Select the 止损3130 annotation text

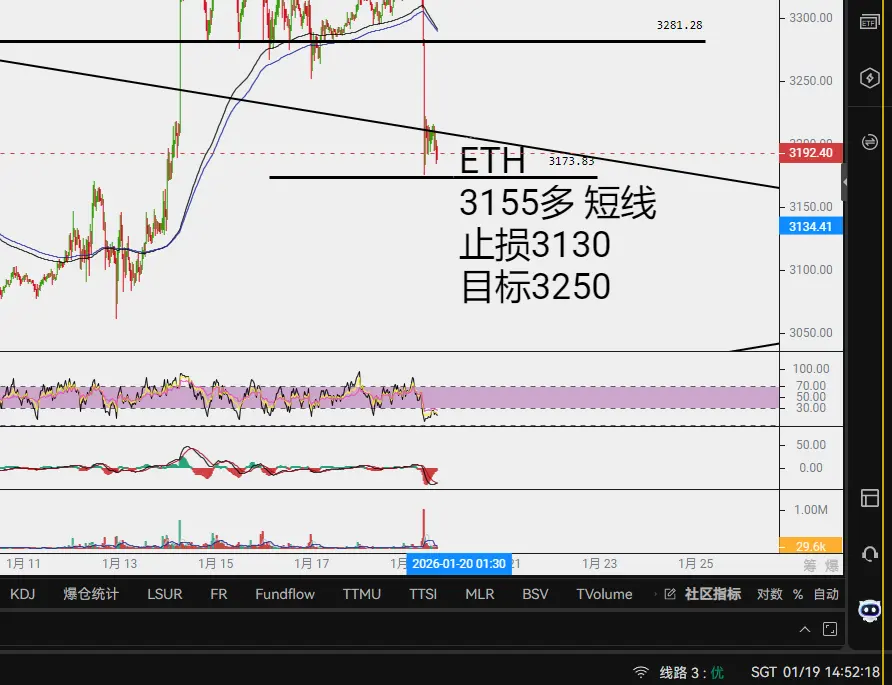[x=535, y=245]
